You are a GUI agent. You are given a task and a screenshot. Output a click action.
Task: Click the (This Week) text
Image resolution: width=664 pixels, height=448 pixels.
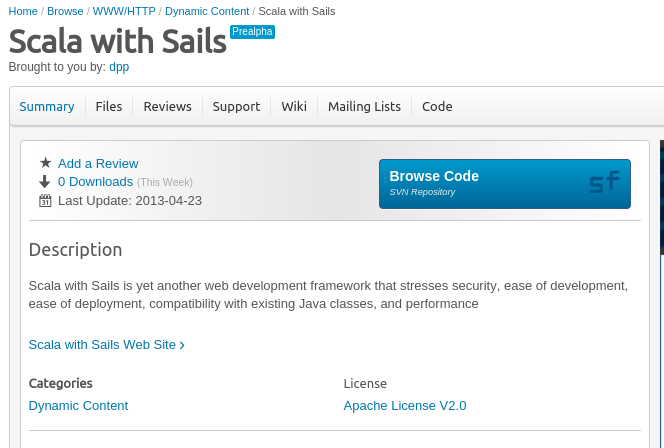click(165, 183)
